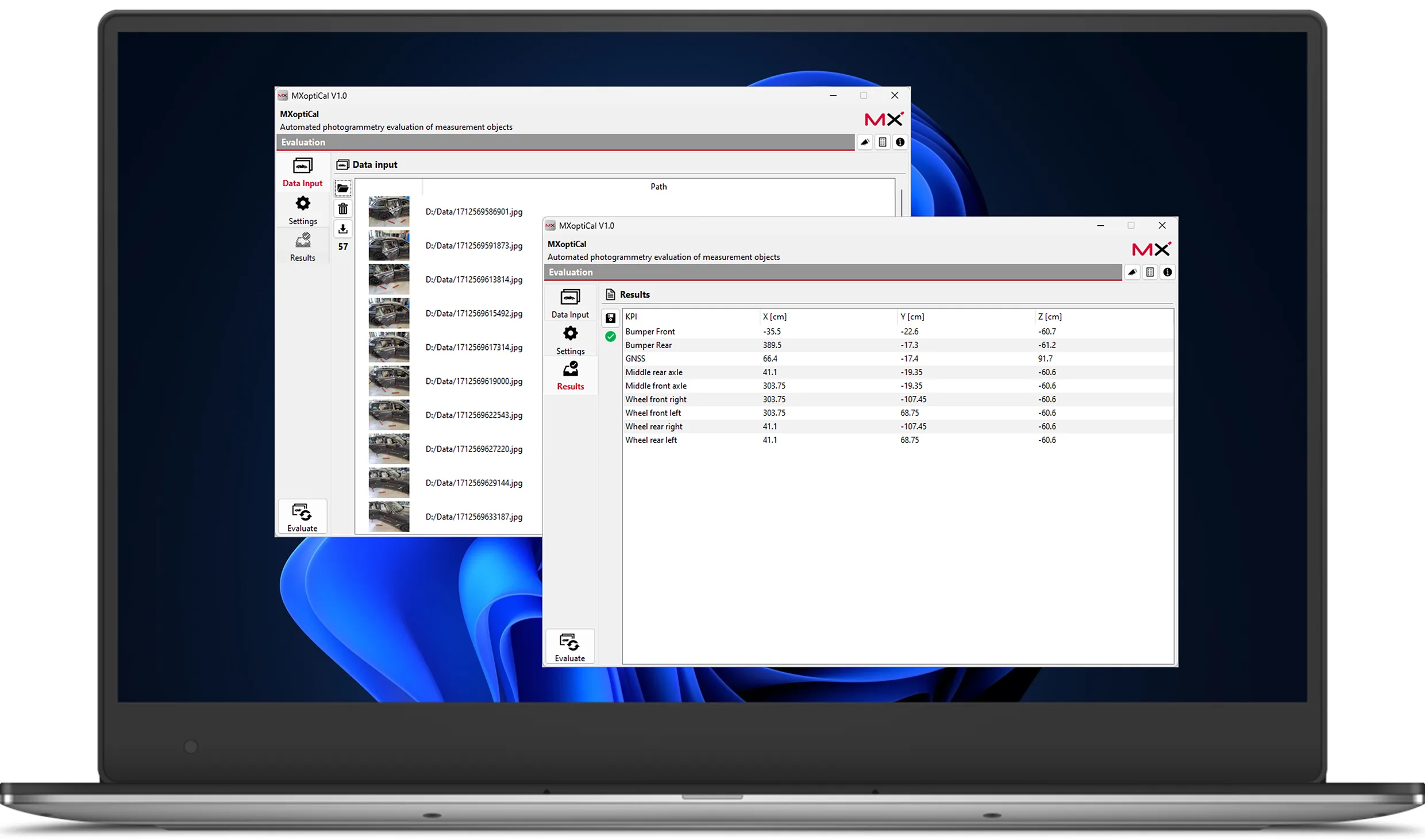The width and height of the screenshot is (1425, 840).
Task: Click the KPI column header
Action: pos(691,317)
